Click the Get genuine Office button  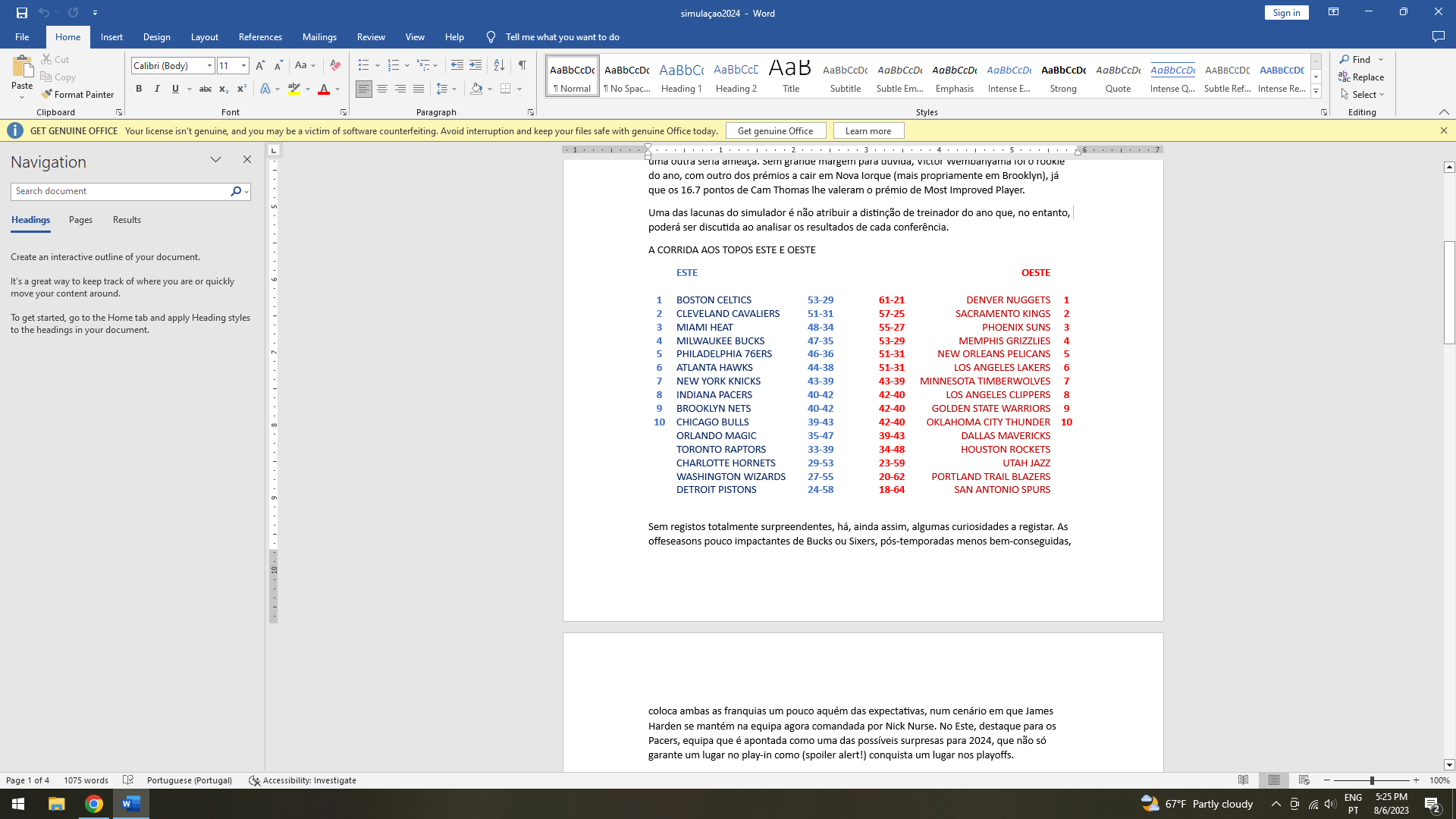click(x=775, y=131)
